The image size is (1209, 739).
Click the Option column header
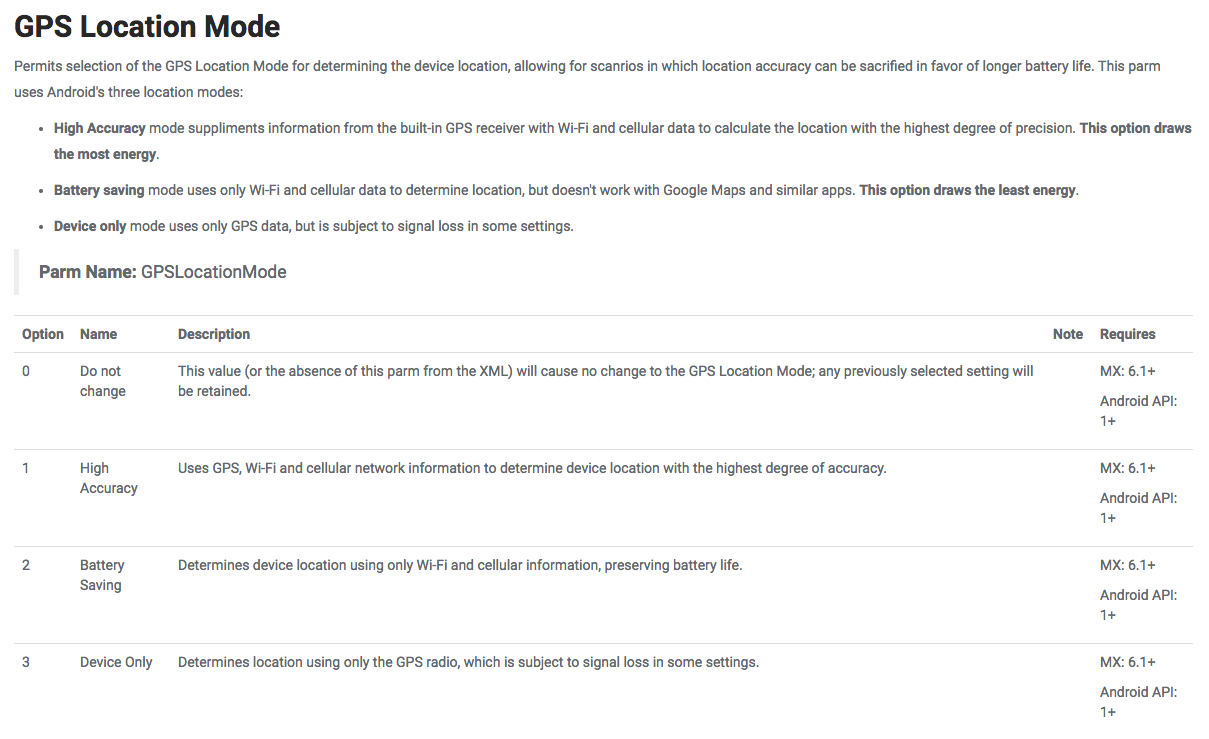pos(43,334)
